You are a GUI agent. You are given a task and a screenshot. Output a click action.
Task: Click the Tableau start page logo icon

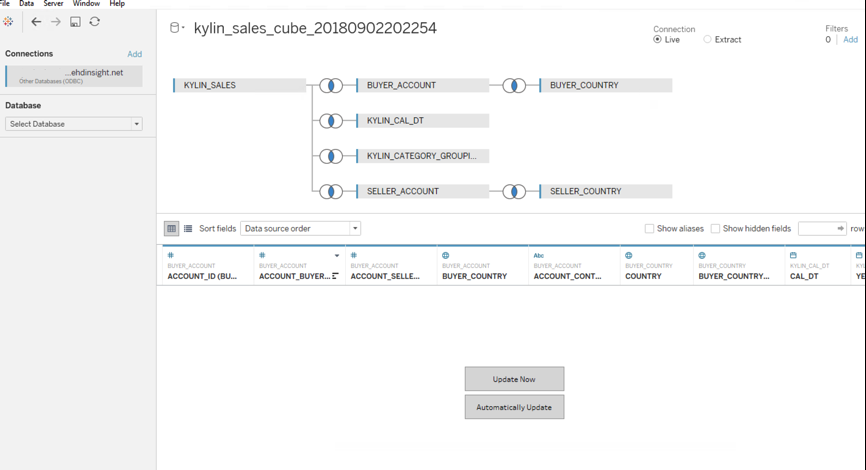point(8,22)
